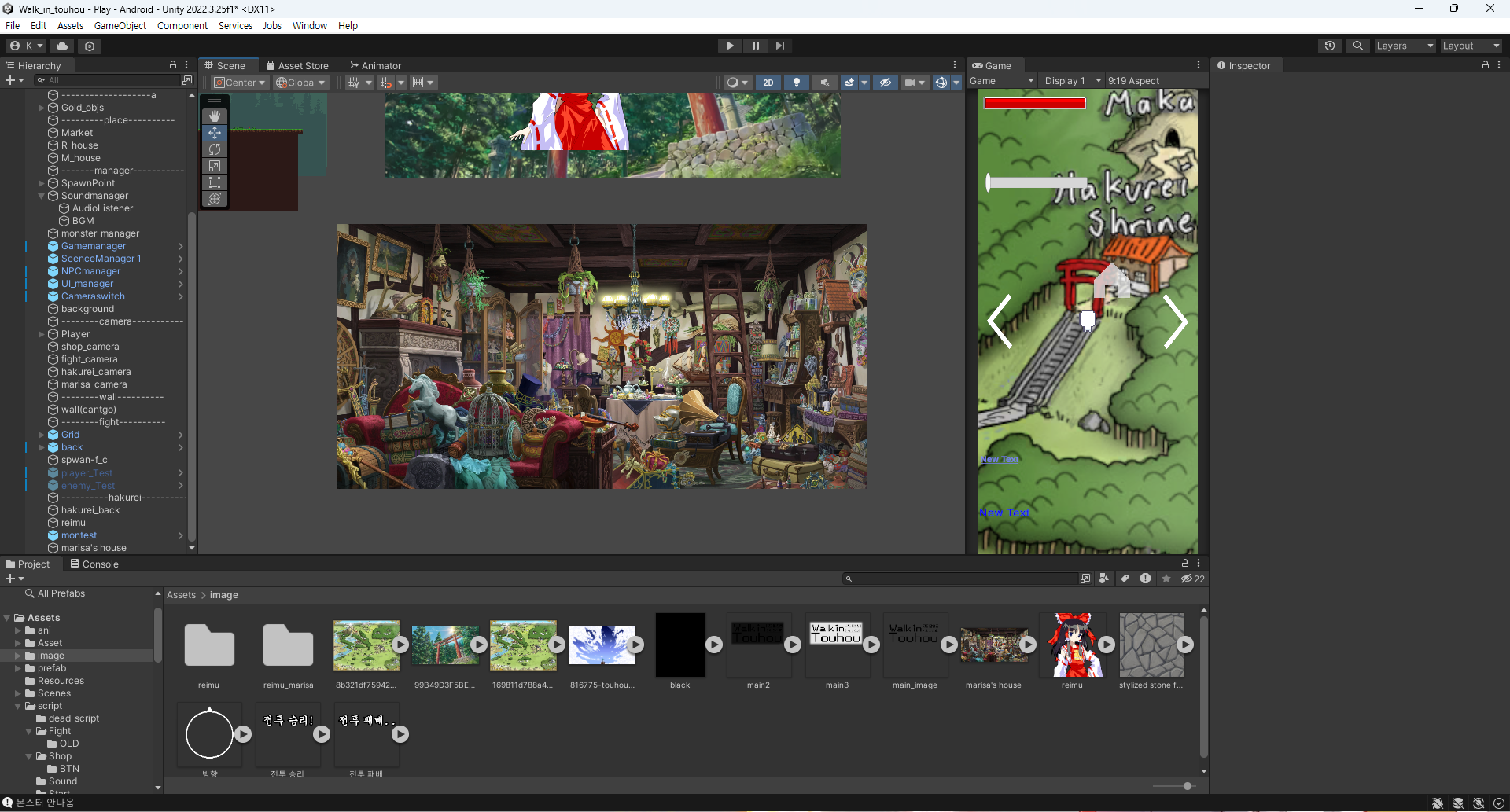Expand the Gold_objs hierarchy item

[41, 108]
